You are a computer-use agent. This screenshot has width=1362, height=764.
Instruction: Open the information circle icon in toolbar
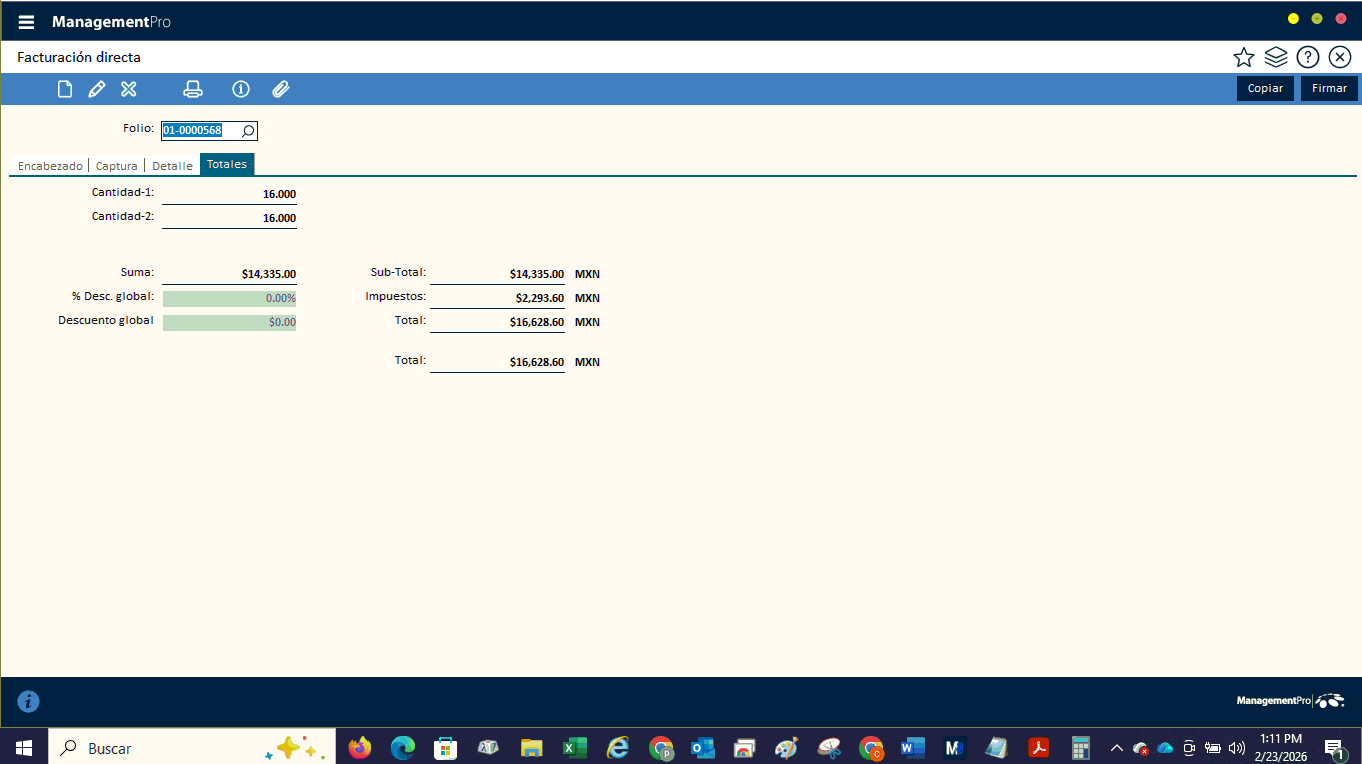click(x=240, y=89)
